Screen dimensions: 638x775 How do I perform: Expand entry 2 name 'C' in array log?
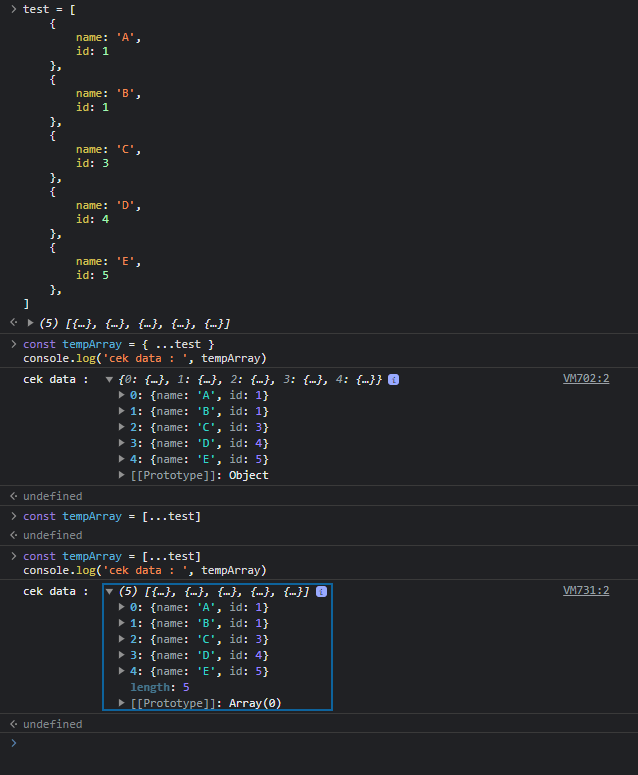pos(122,639)
